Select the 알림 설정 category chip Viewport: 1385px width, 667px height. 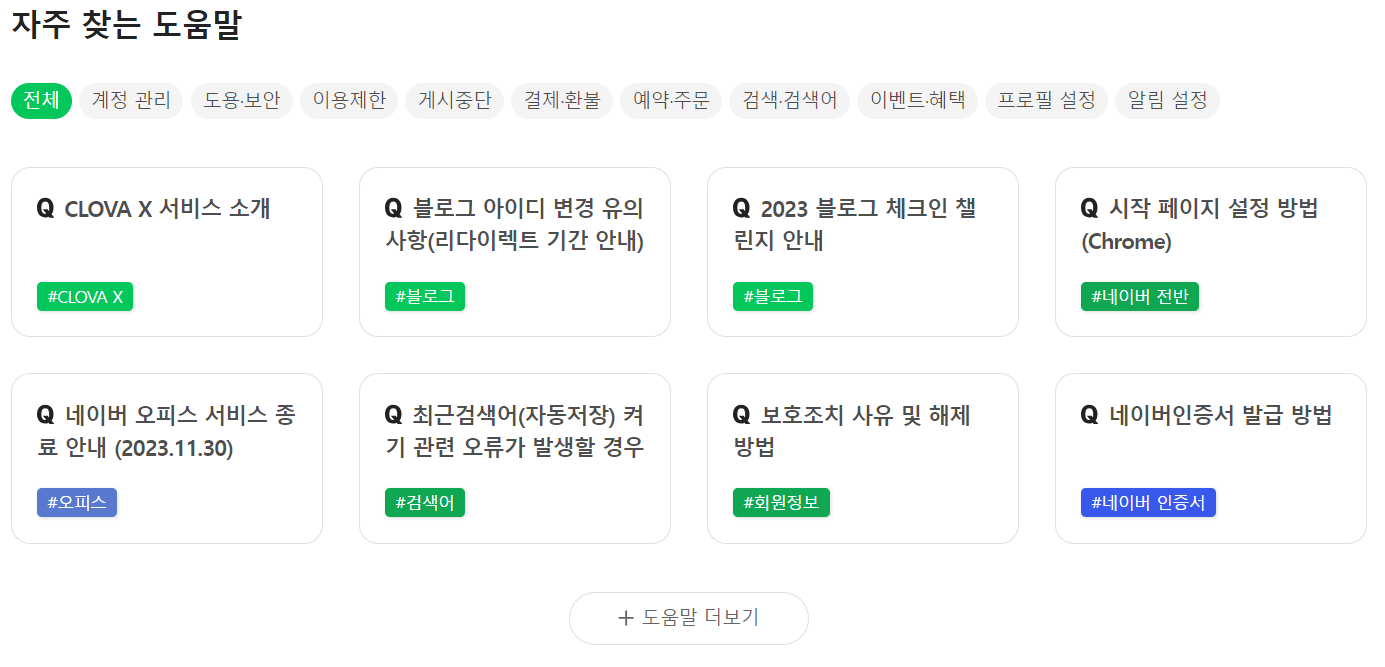click(1167, 100)
